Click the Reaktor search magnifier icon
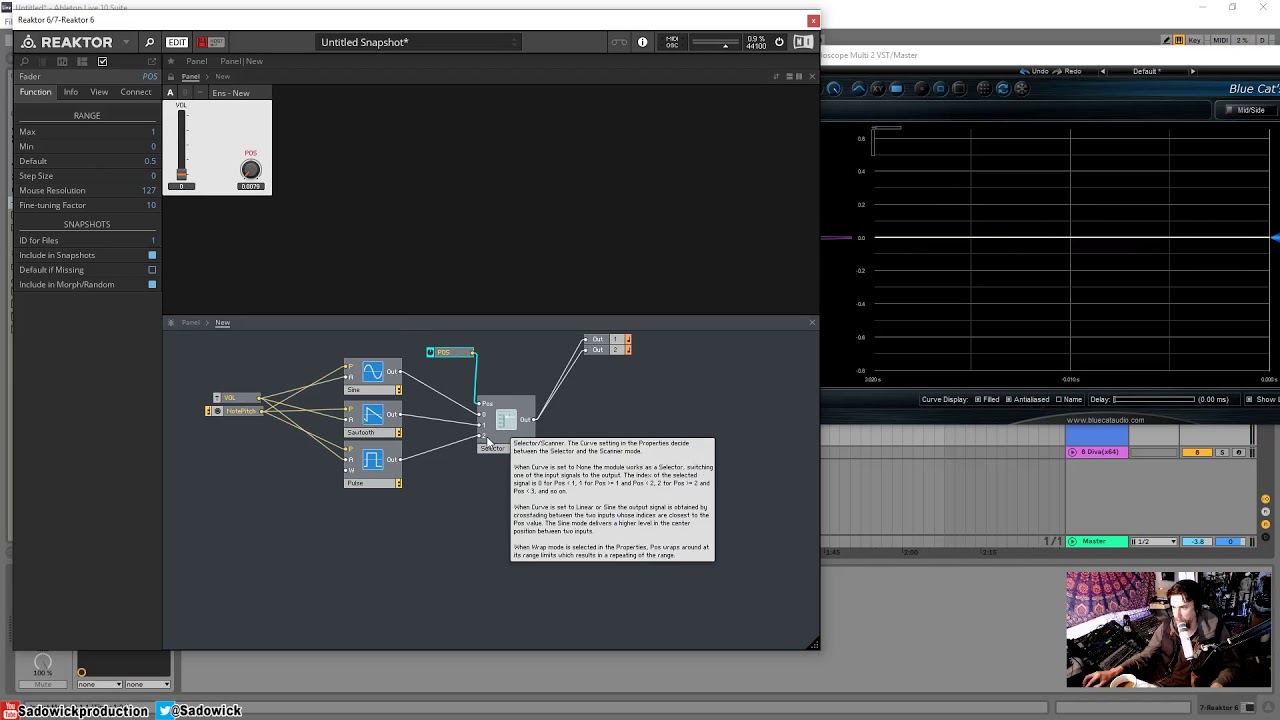The image size is (1280, 720). click(x=150, y=42)
